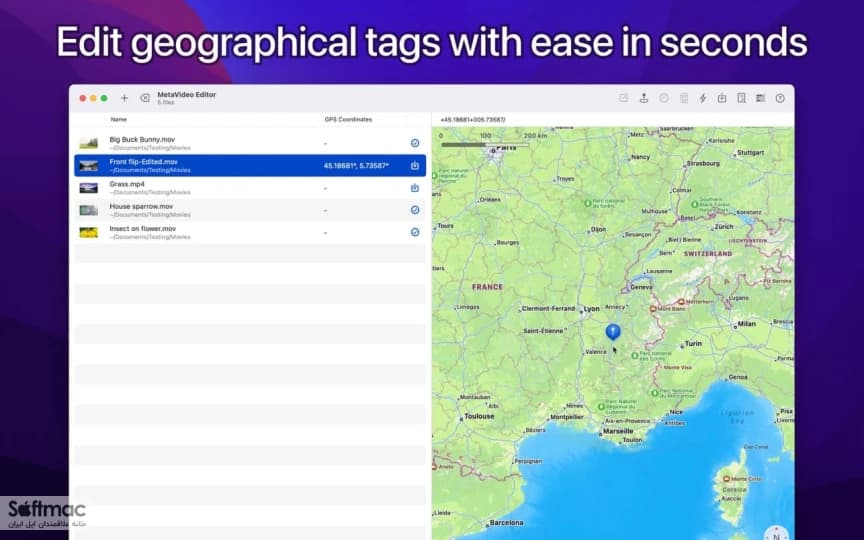
Task: Sort by the Name column header
Action: coord(118,120)
